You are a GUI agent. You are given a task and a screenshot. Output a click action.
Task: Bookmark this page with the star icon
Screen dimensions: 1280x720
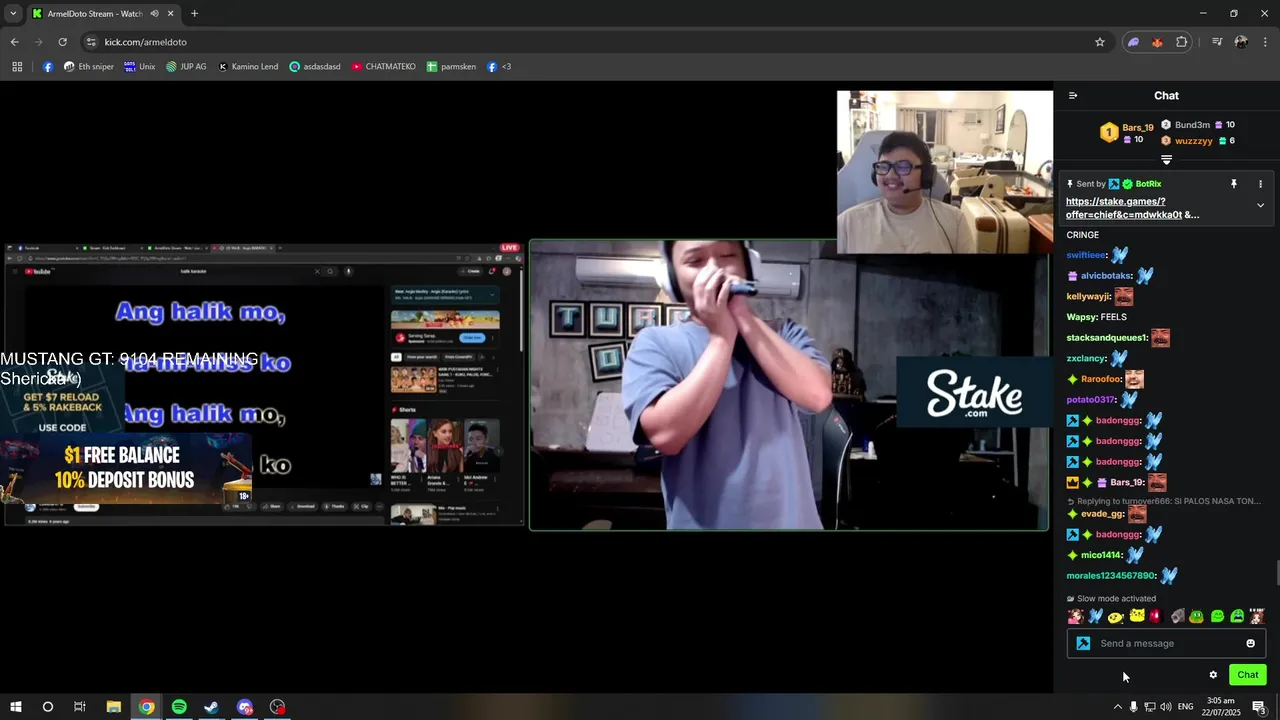tap(1100, 42)
